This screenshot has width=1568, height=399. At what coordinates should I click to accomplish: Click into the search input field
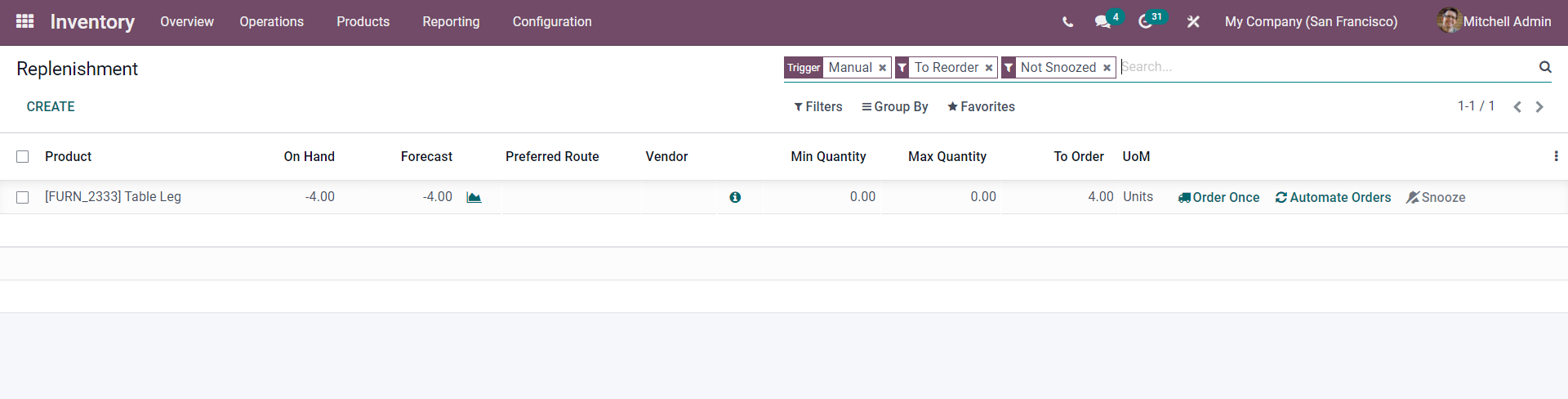1323,67
